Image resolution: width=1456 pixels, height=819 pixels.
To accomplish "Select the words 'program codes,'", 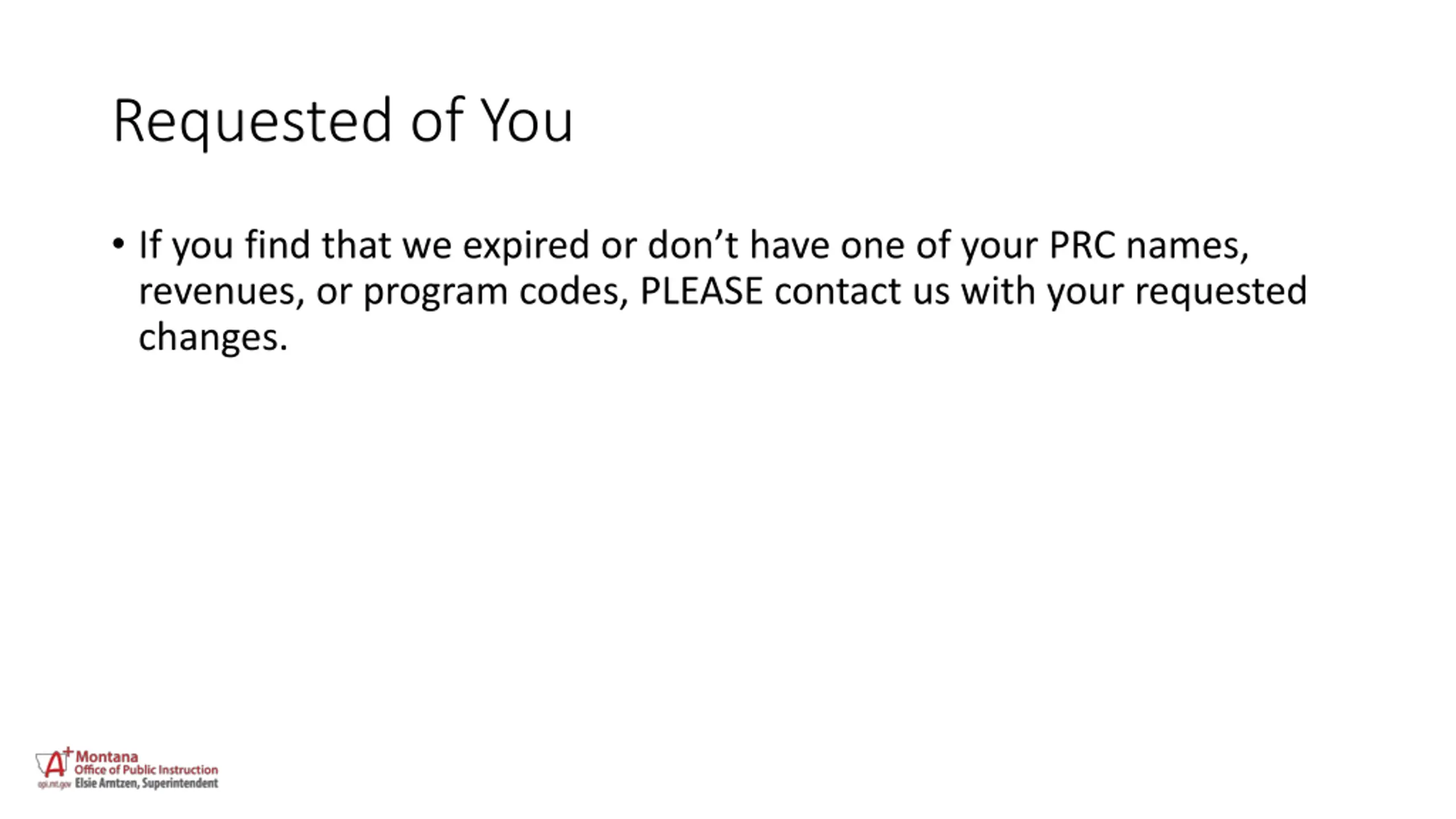I will (x=496, y=293).
